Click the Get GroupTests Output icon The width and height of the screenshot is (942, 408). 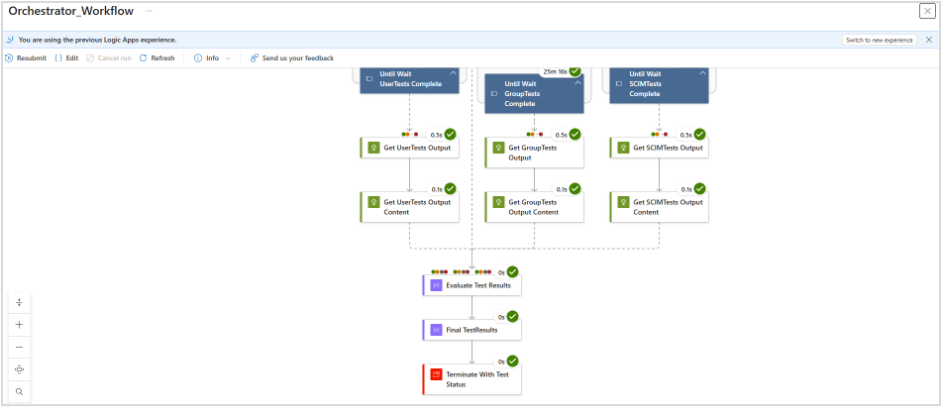[498, 148]
